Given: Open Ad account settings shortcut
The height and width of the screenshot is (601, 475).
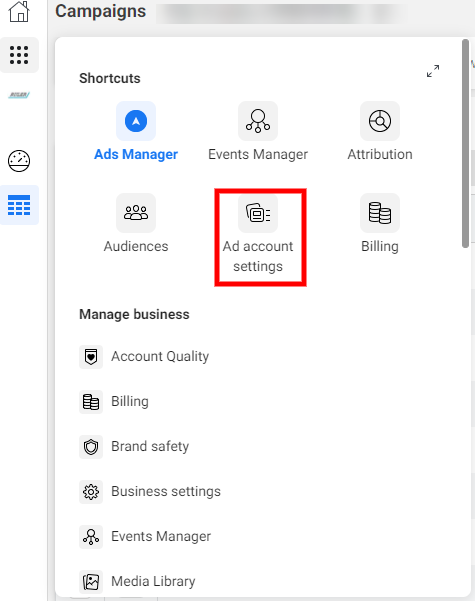Looking at the screenshot, I should pyautogui.click(x=258, y=233).
